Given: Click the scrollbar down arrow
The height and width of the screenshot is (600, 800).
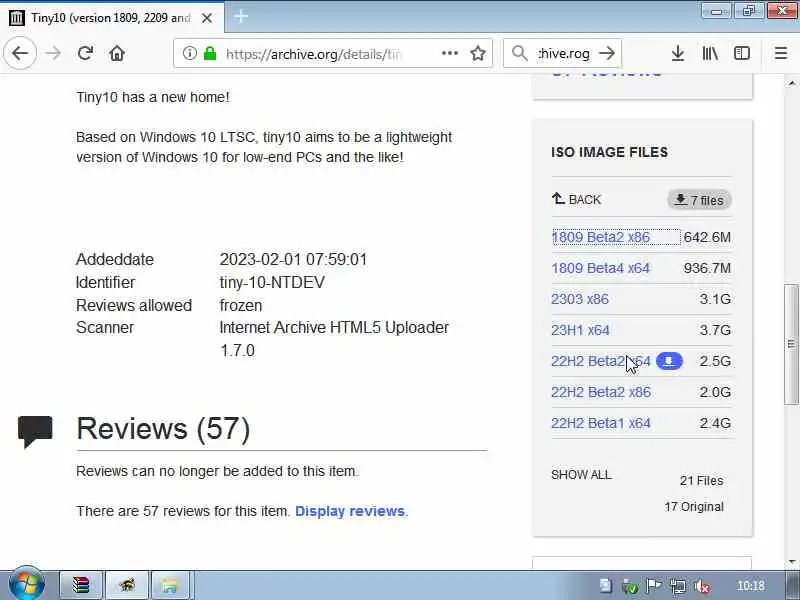Looking at the screenshot, I should point(791,562).
